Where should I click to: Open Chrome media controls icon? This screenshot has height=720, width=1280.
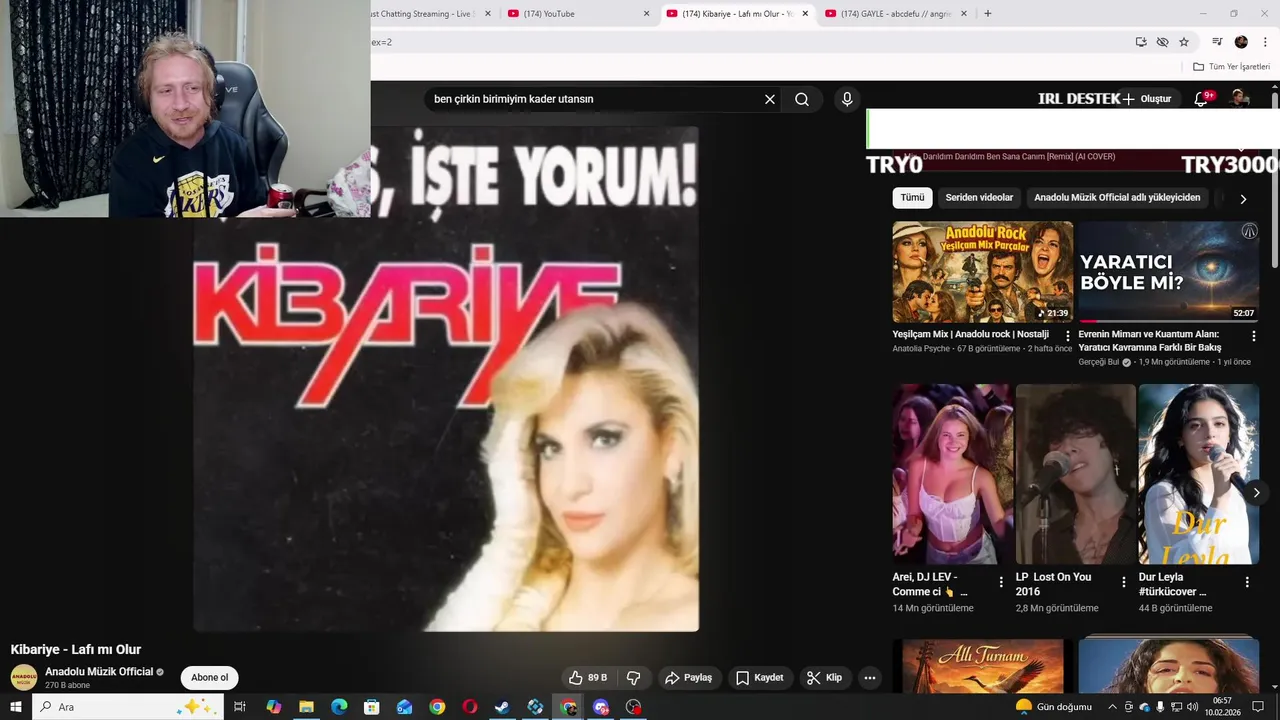click(x=1217, y=42)
